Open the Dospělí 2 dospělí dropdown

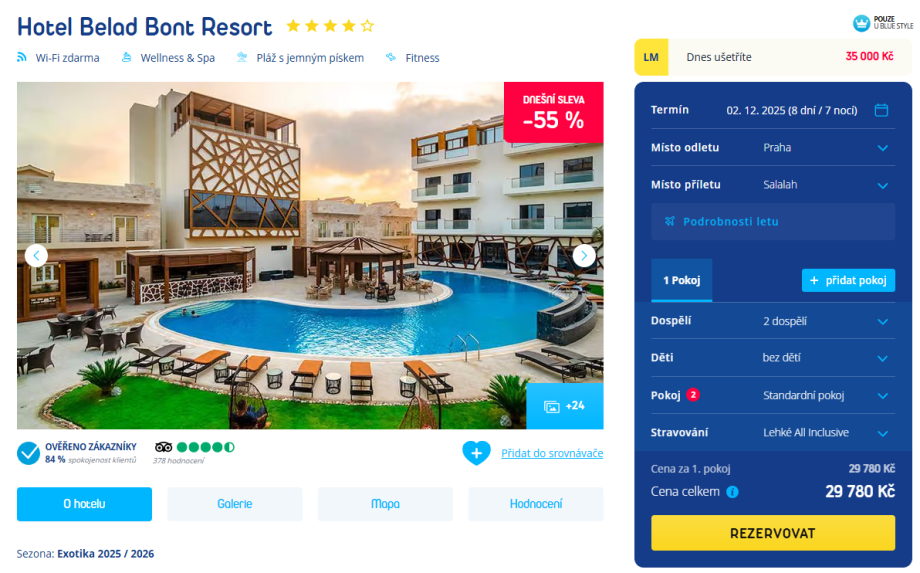[773, 321]
